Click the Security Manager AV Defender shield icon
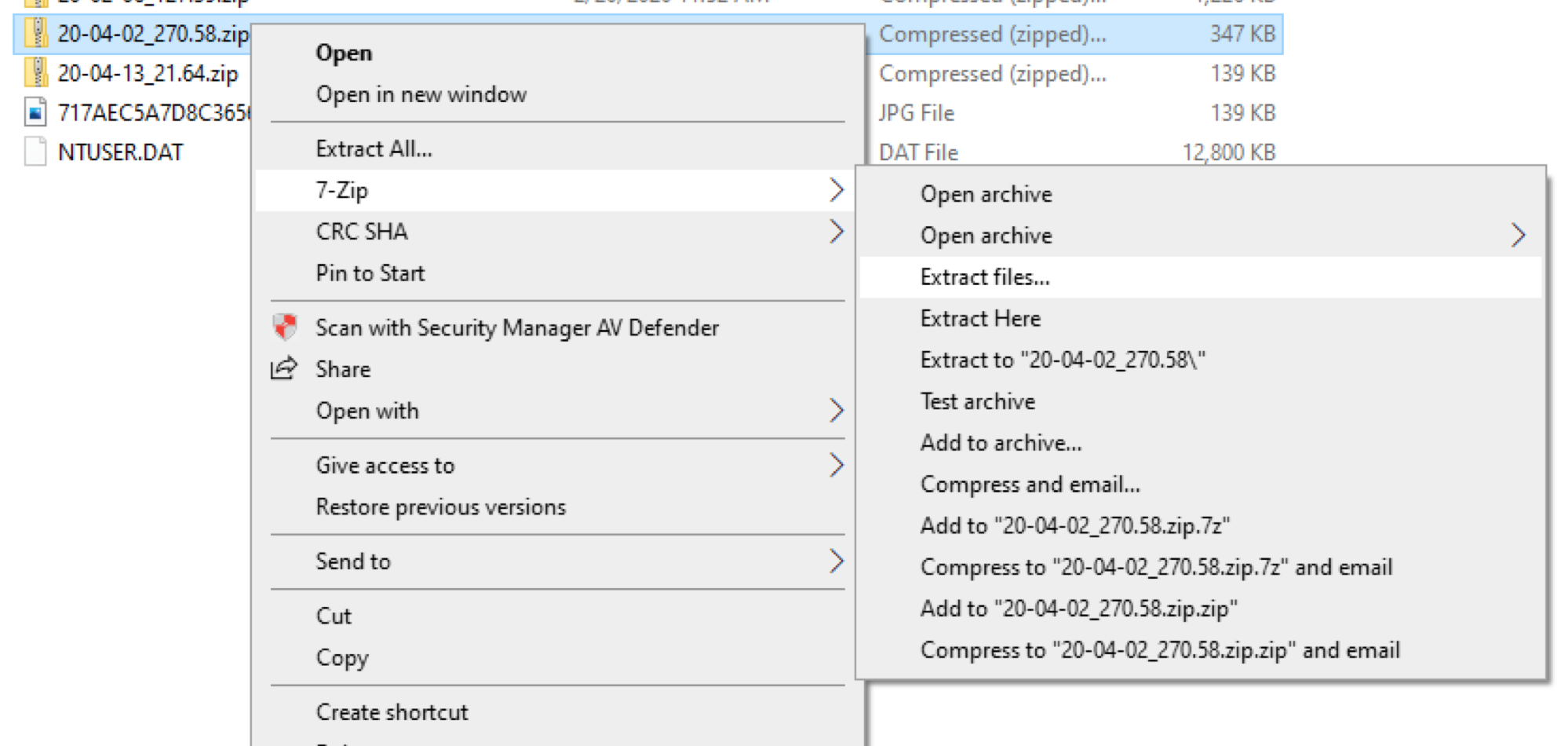This screenshot has height=746, width=1568. tap(286, 327)
